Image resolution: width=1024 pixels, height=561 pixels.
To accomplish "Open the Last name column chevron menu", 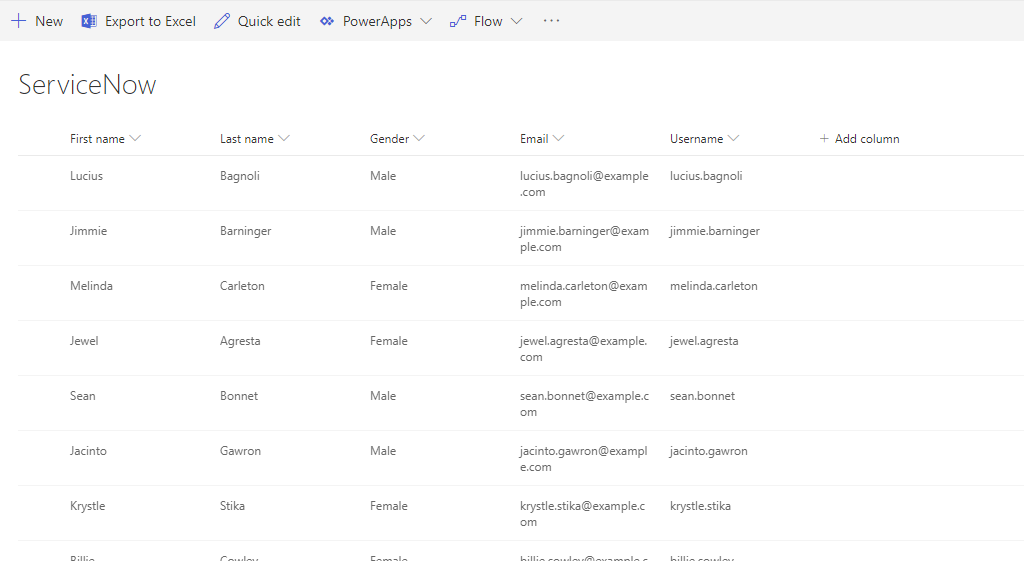I will pos(284,138).
